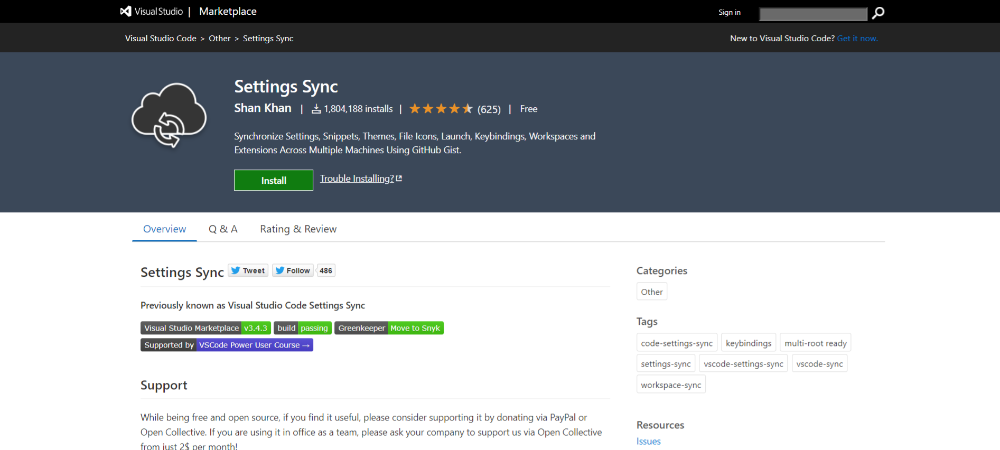The image size is (1000, 450).
Task: Click the star rating icons
Action: click(441, 109)
